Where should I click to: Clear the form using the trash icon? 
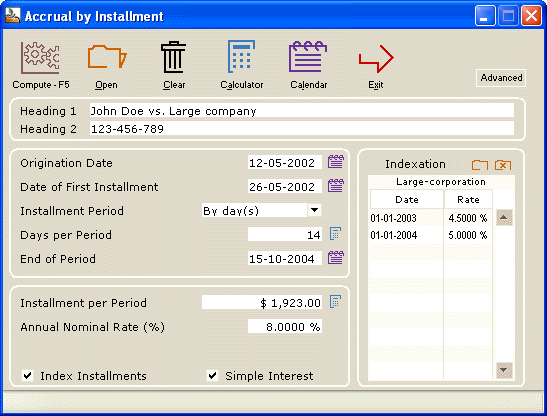(173, 57)
